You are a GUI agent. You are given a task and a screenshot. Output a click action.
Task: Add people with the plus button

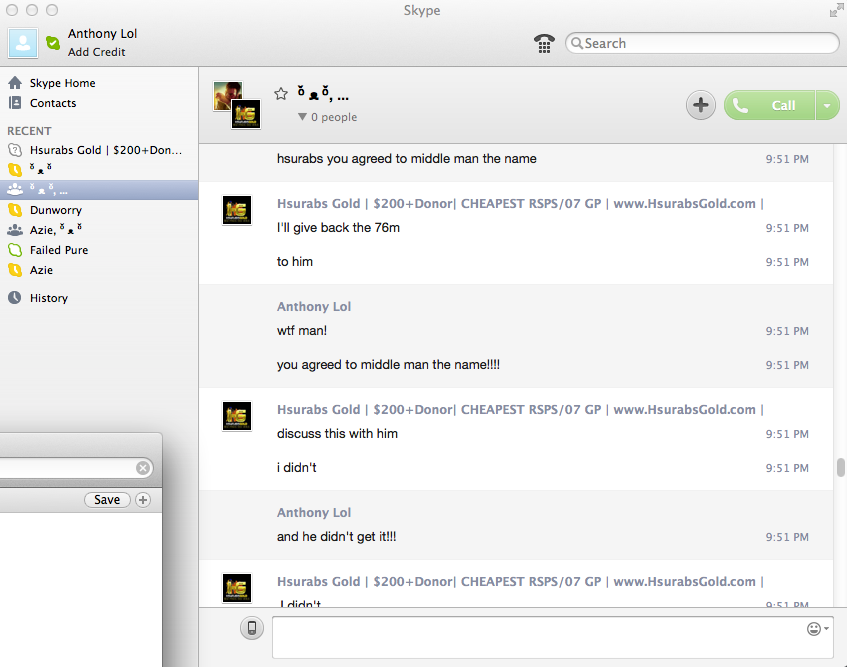[701, 105]
